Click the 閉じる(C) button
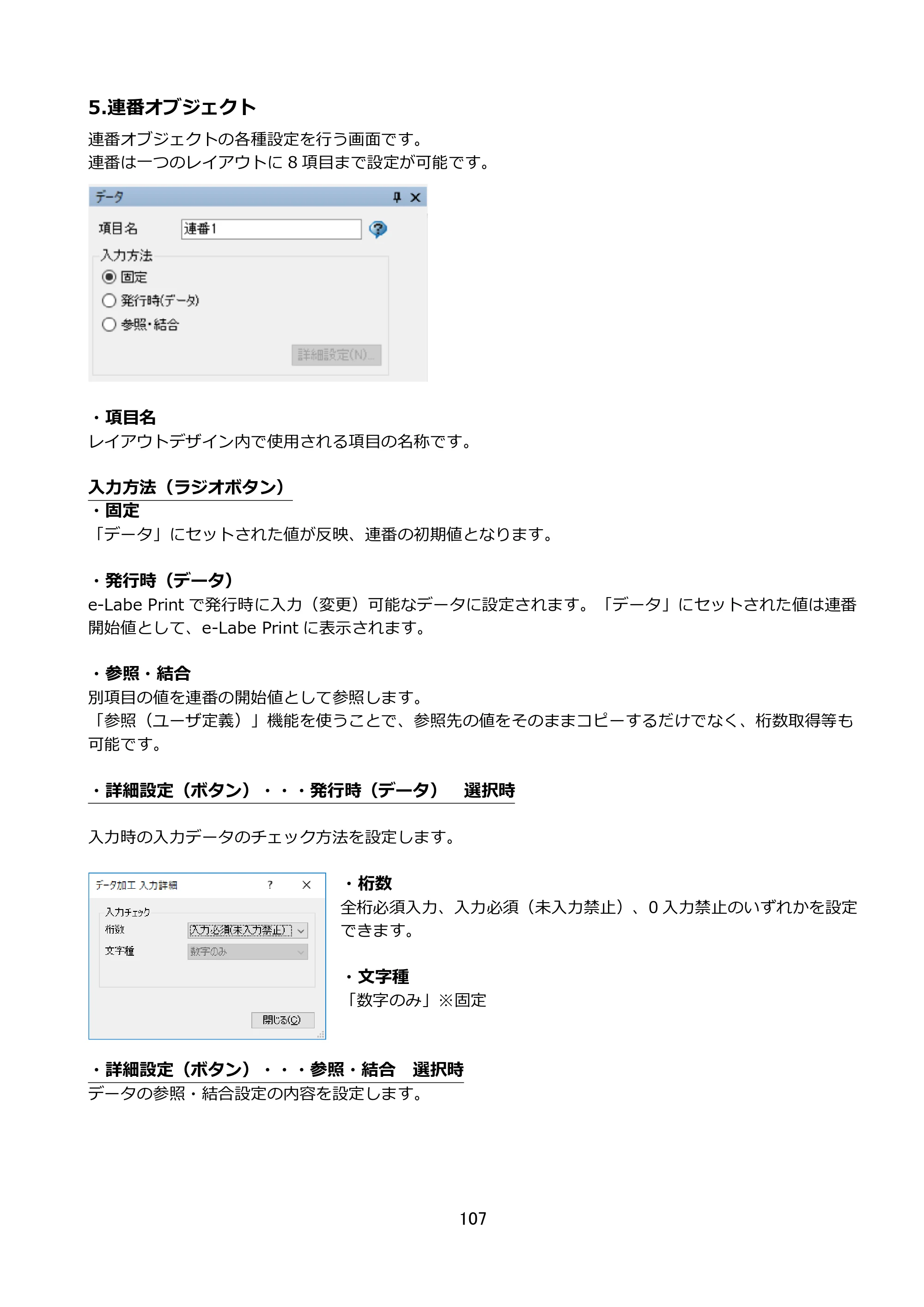 point(283,1020)
